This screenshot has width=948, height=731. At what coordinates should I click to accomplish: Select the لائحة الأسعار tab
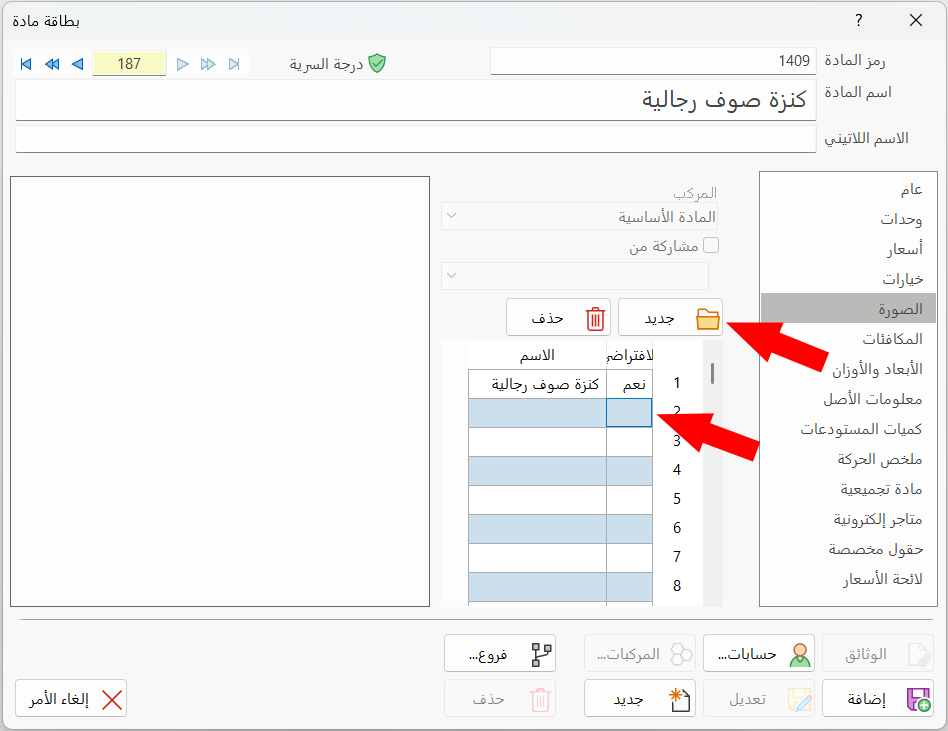[x=848, y=579]
